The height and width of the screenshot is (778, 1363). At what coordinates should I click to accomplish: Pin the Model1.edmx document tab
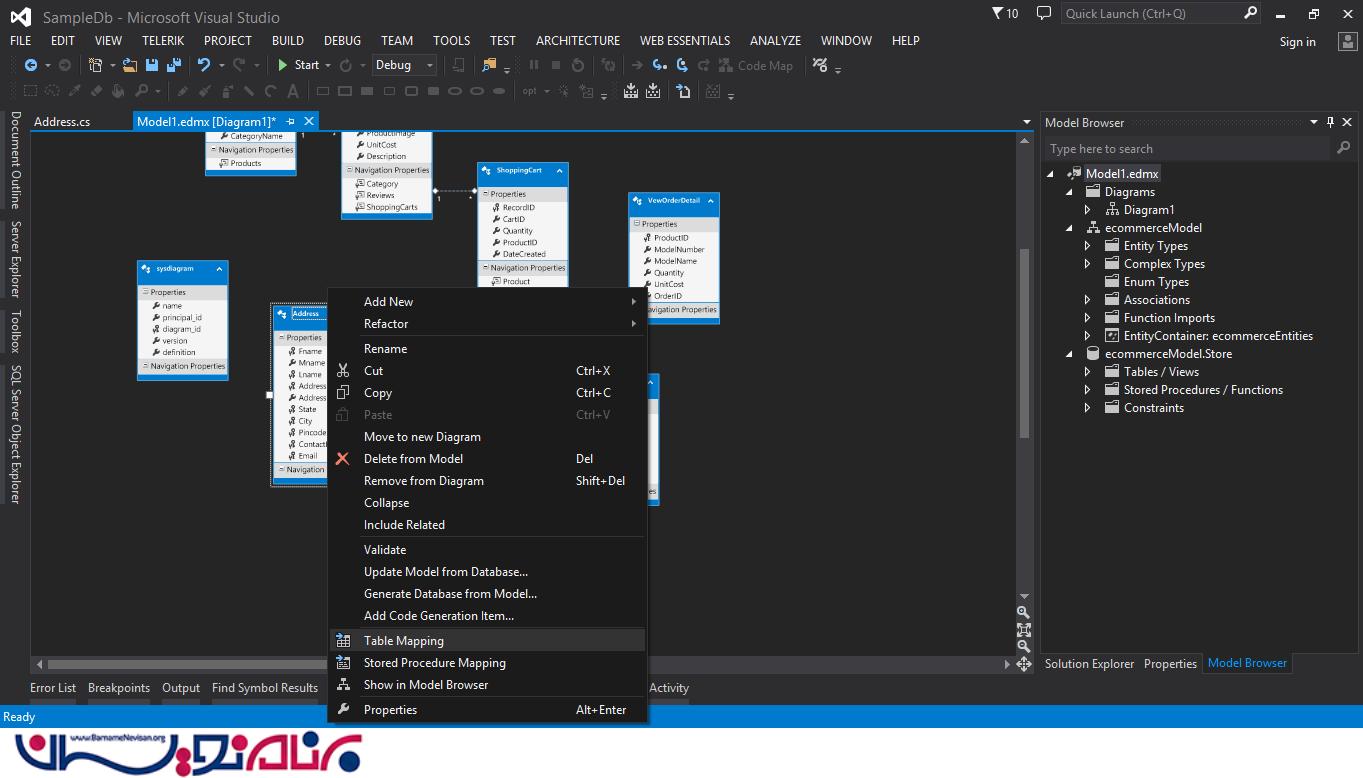point(291,121)
